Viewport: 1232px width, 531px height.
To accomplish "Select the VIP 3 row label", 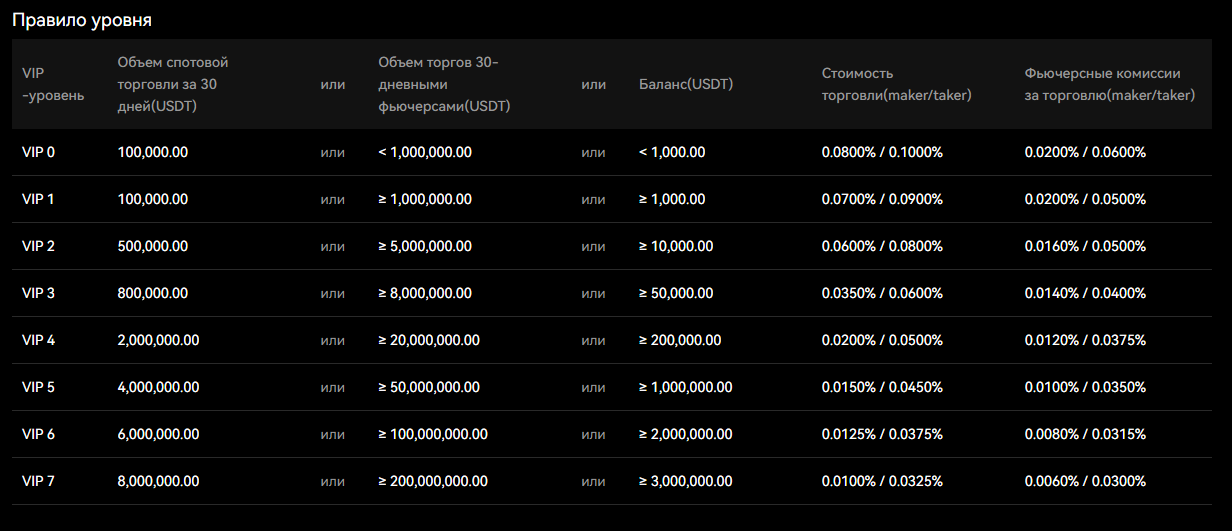I will [38, 293].
